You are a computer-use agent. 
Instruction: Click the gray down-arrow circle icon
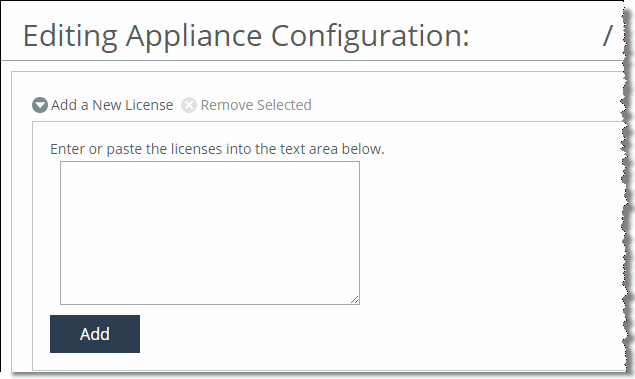[x=40, y=105]
